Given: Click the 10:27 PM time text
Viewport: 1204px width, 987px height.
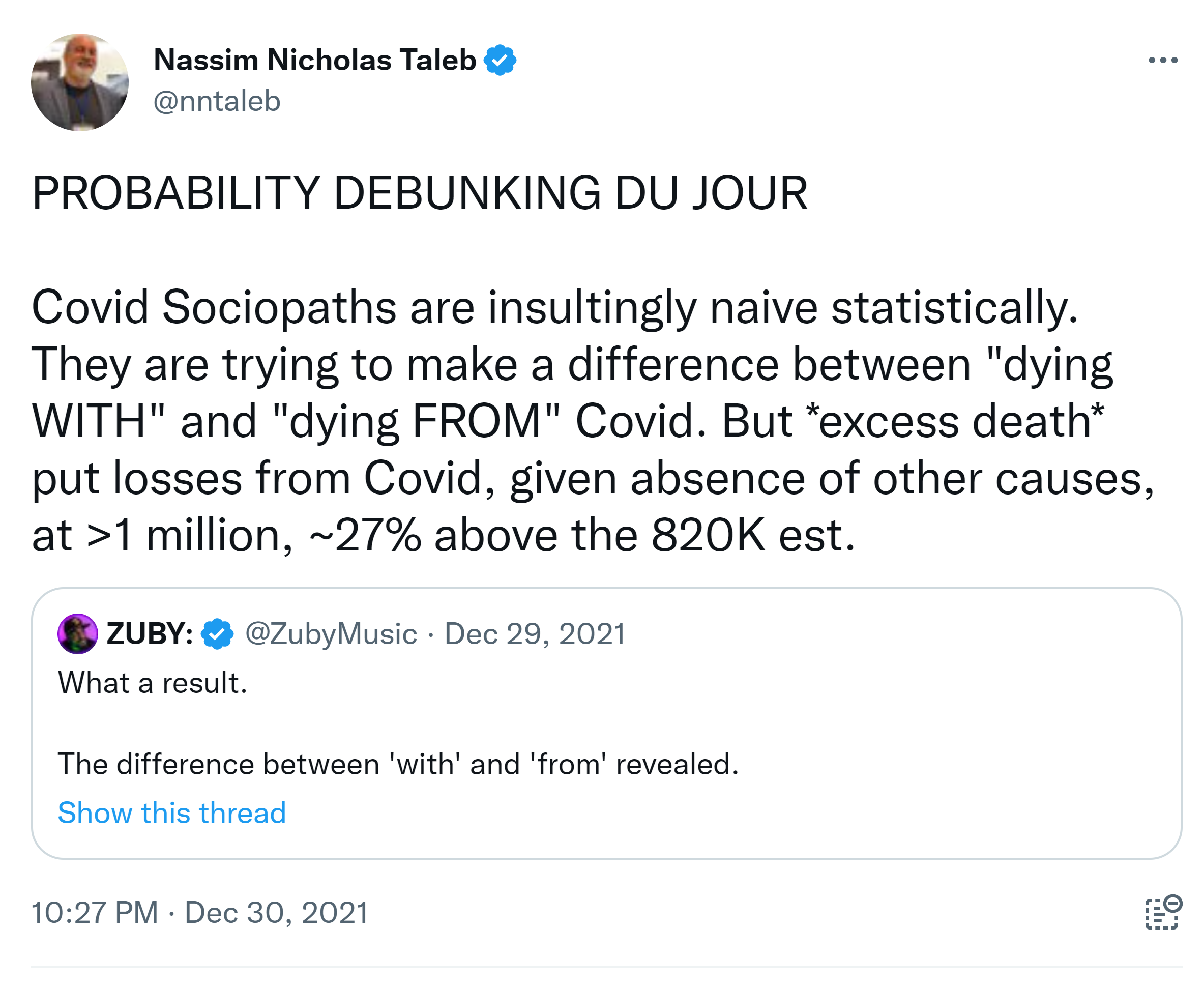Looking at the screenshot, I should pos(95,913).
